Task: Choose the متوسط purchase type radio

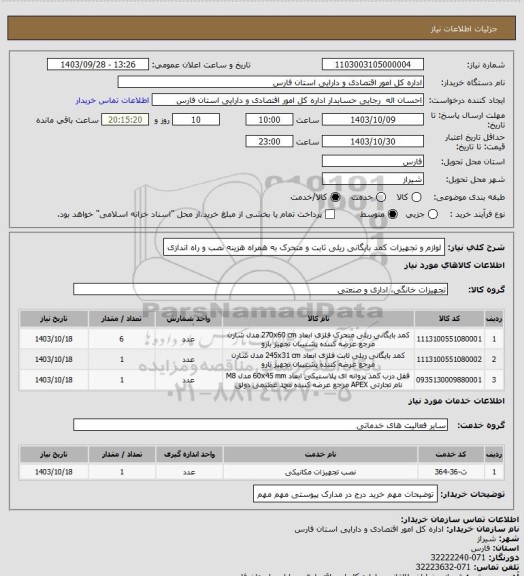Action: tap(393, 214)
